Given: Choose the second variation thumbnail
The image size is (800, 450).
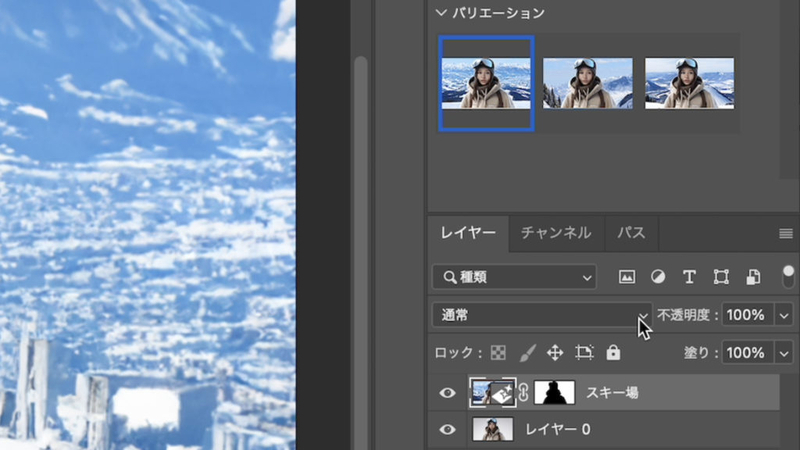Looking at the screenshot, I should pos(588,83).
